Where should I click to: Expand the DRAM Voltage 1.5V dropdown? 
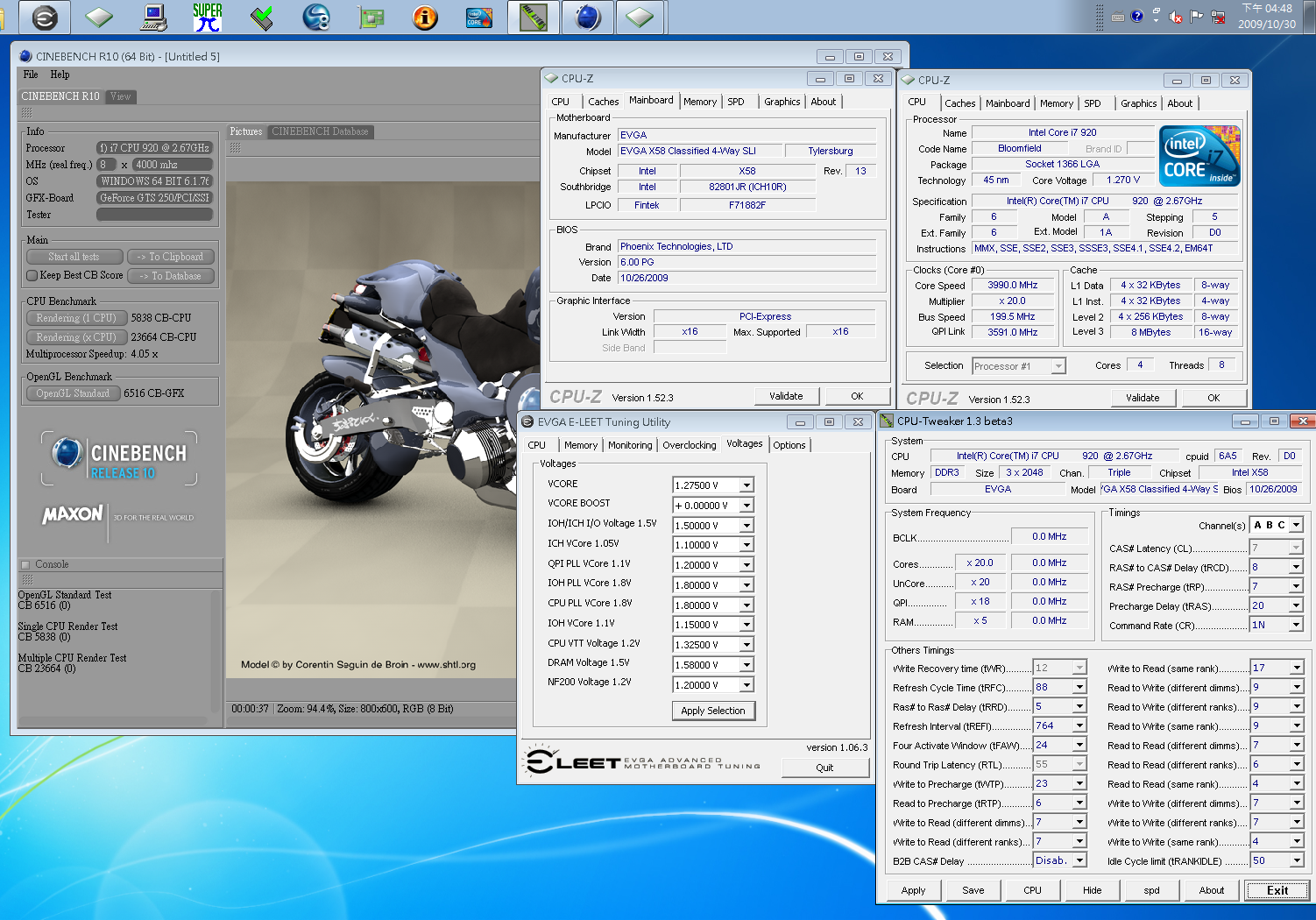pos(746,665)
